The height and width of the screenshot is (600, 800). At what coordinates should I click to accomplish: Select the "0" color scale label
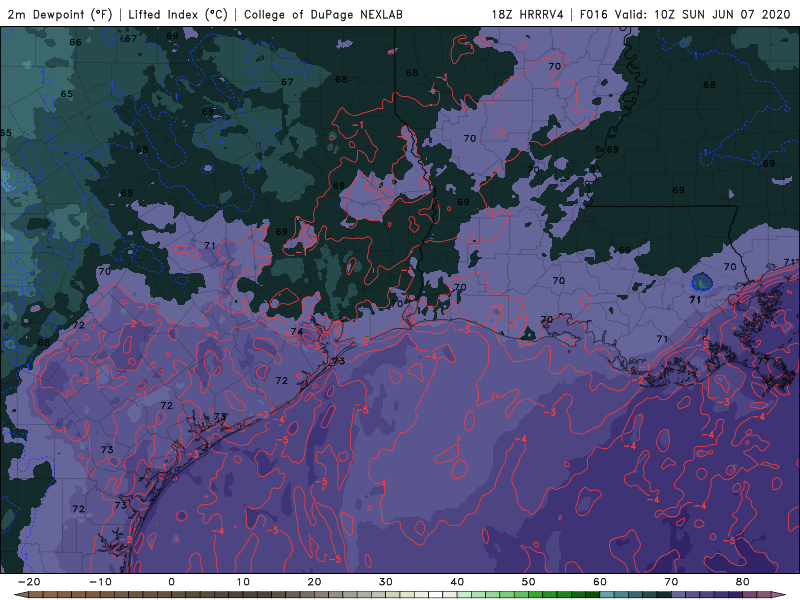click(x=171, y=582)
